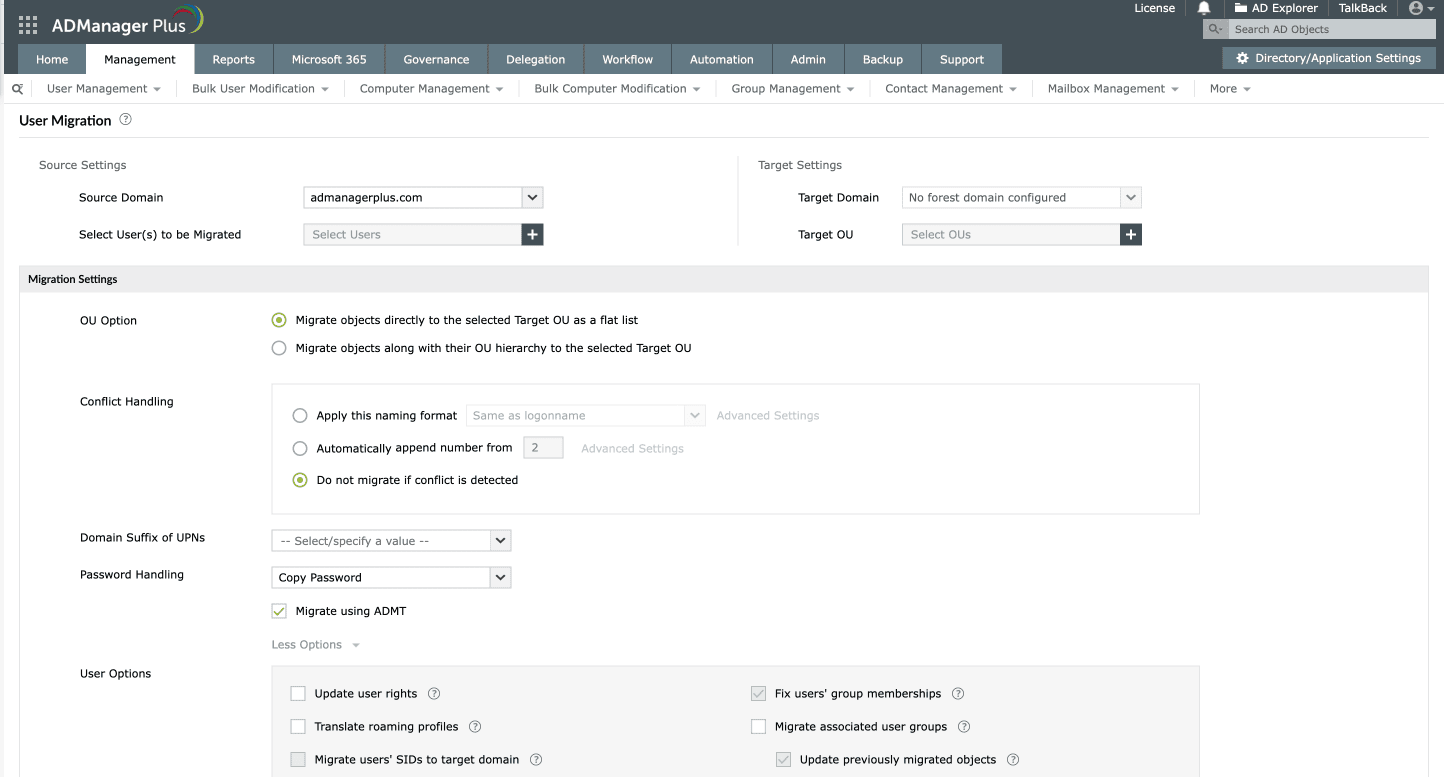Screen dimensions: 1444x777
Task: Click the help icon next to User Migration
Action: coord(125,120)
